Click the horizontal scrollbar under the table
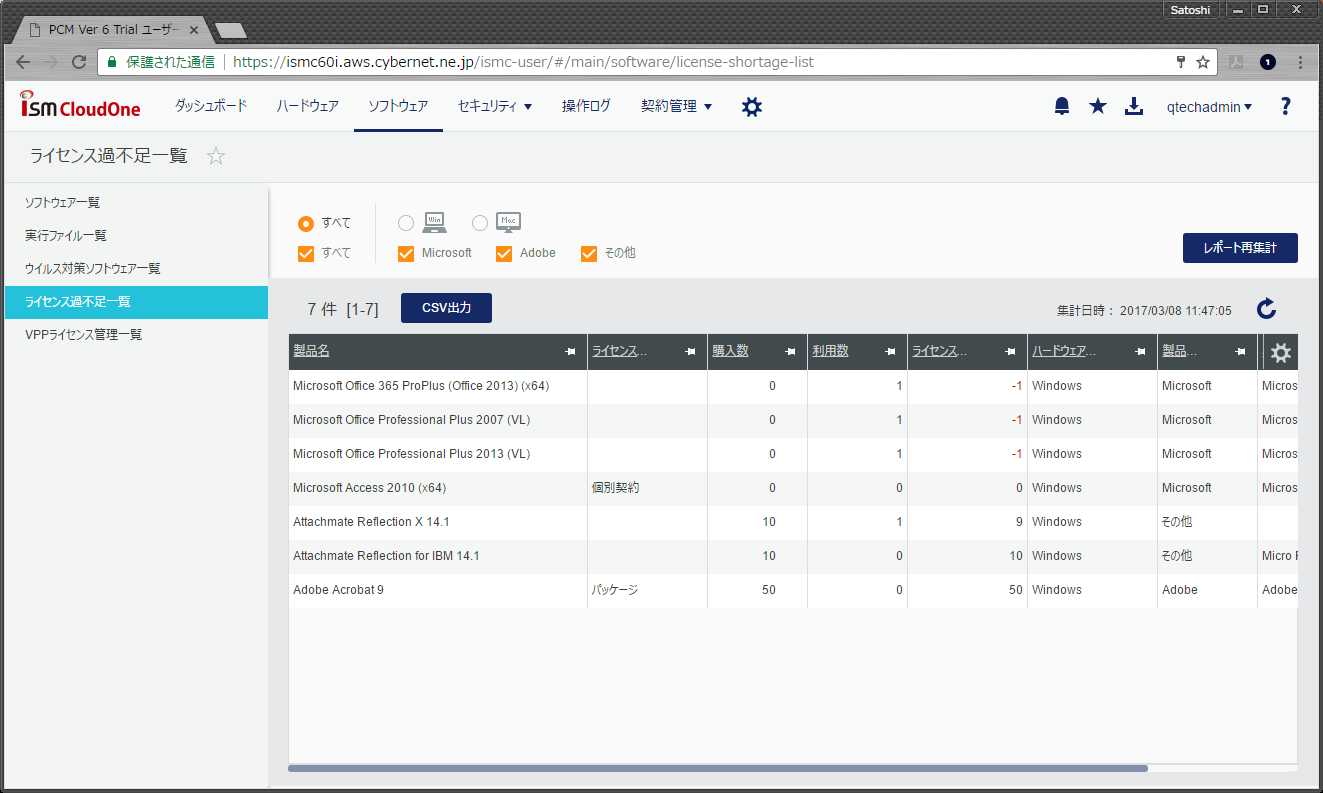Image resolution: width=1323 pixels, height=793 pixels. (x=717, y=768)
